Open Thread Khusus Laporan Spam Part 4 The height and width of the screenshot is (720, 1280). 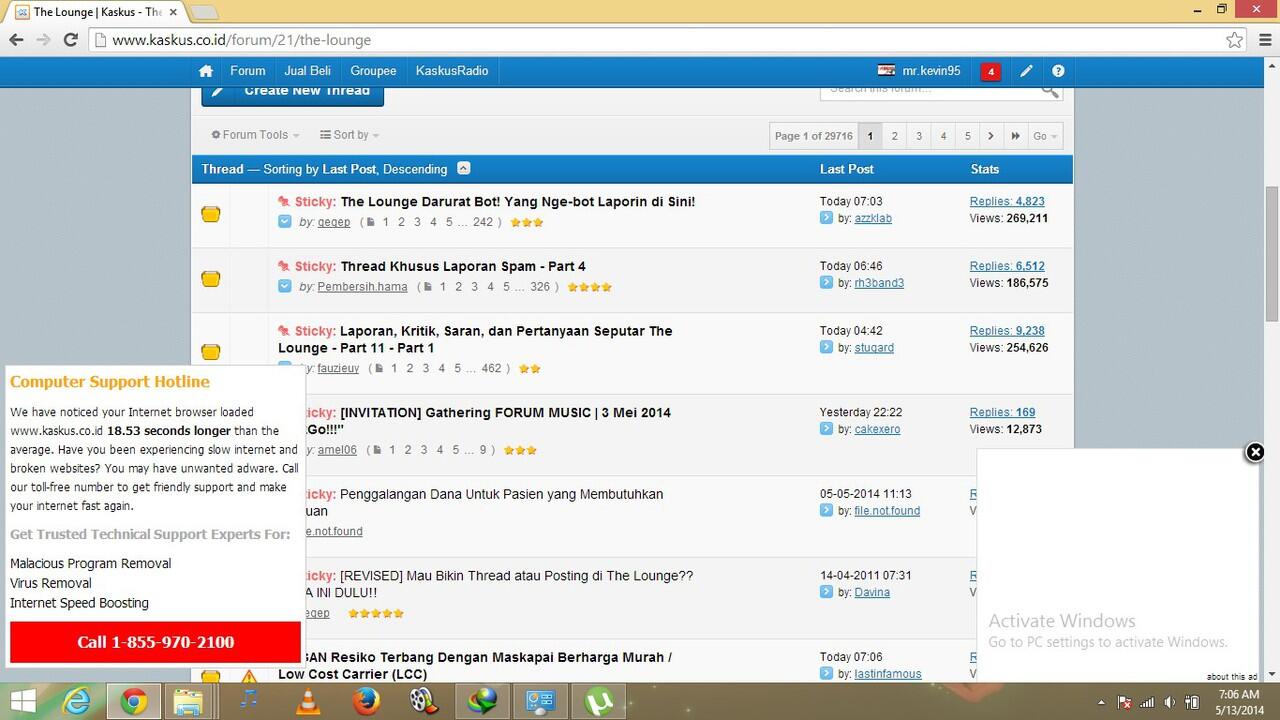[x=463, y=266]
